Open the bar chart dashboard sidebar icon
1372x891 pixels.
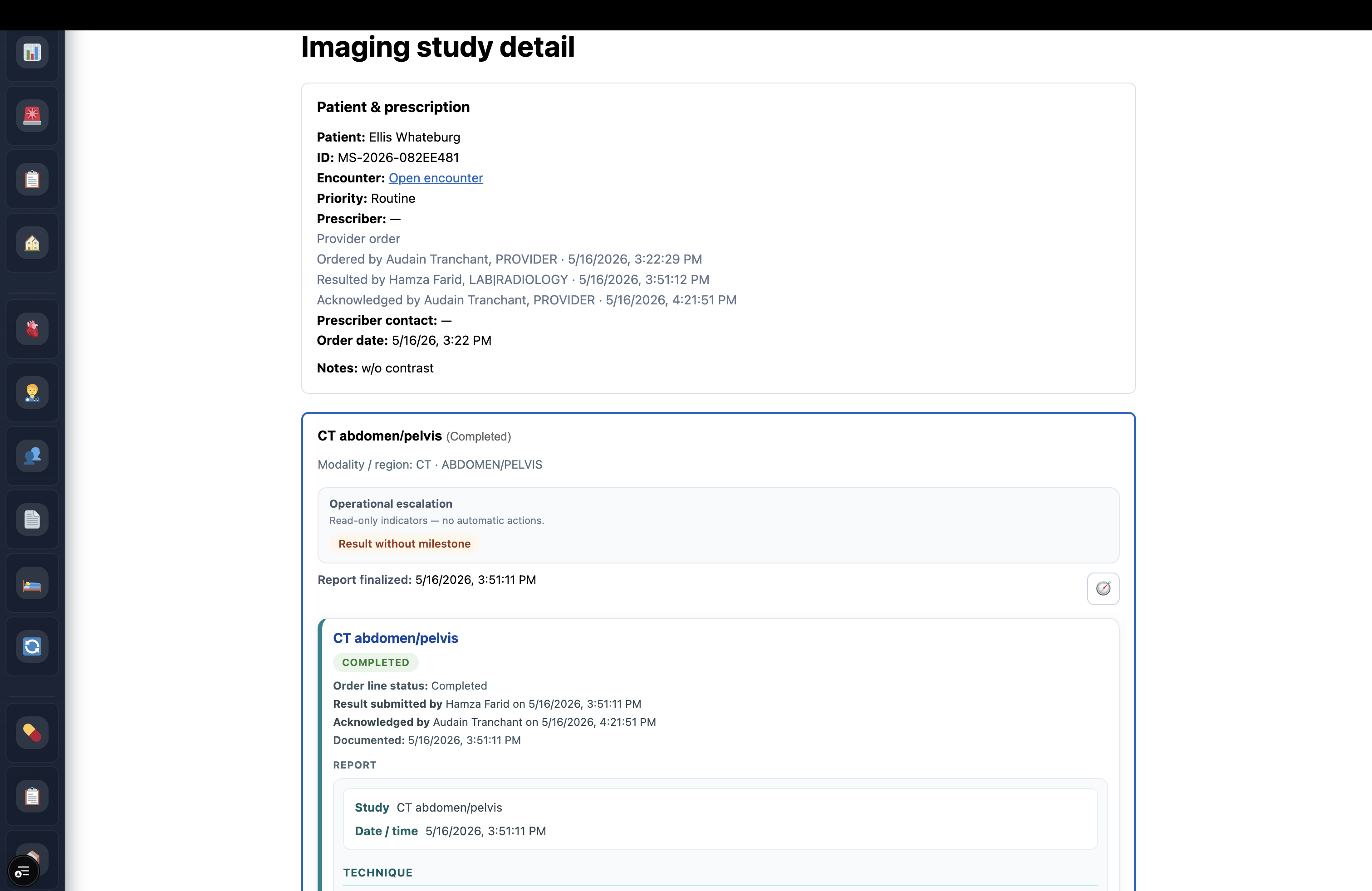(32, 53)
